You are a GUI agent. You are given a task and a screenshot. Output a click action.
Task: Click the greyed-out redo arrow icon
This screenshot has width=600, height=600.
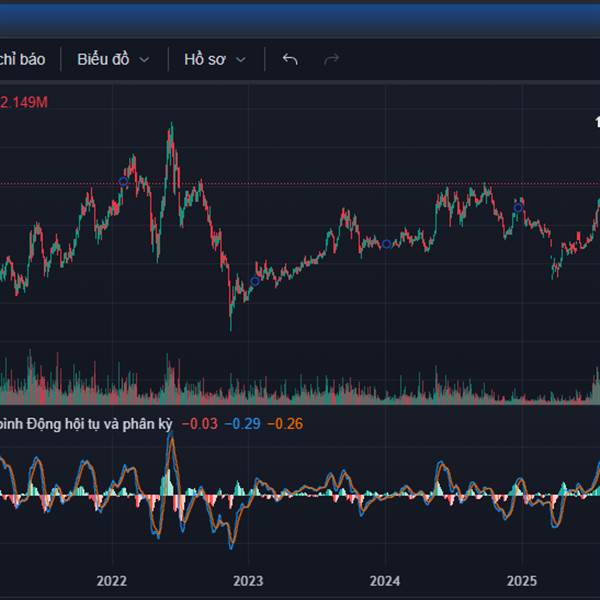pyautogui.click(x=331, y=59)
